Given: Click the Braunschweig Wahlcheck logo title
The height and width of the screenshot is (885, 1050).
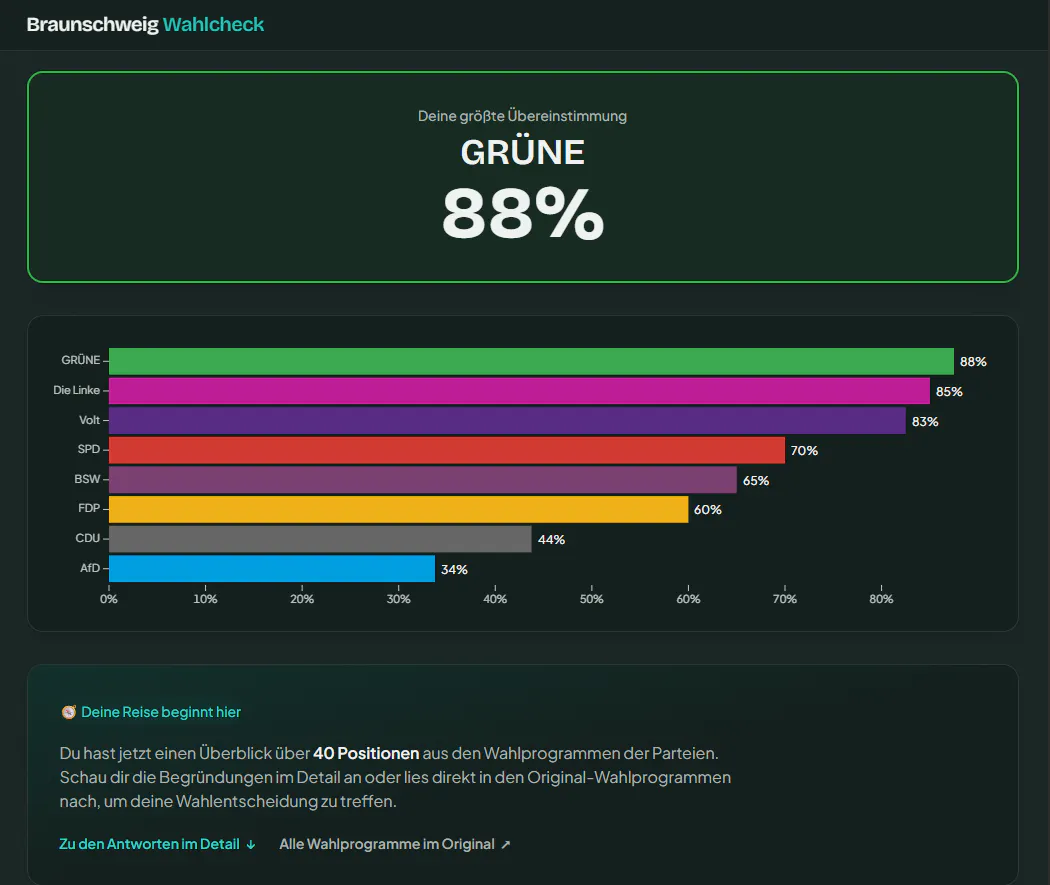Looking at the screenshot, I should 145,25.
